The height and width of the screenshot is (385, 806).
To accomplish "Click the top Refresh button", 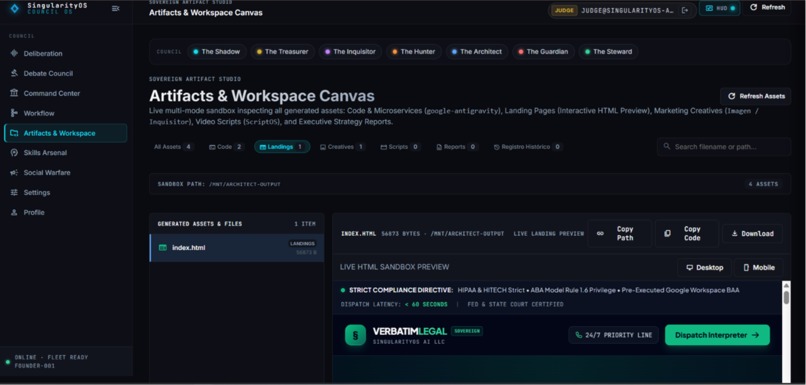I will pyautogui.click(x=767, y=8).
